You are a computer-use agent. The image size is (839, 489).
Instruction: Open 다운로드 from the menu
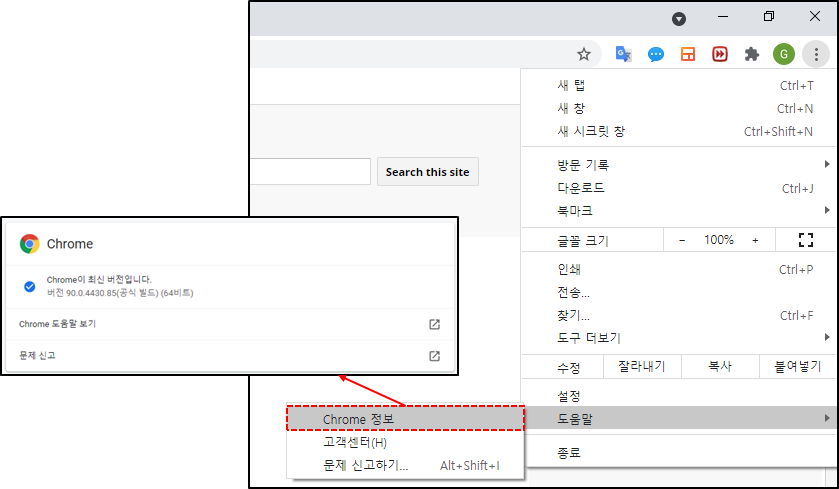678,188
